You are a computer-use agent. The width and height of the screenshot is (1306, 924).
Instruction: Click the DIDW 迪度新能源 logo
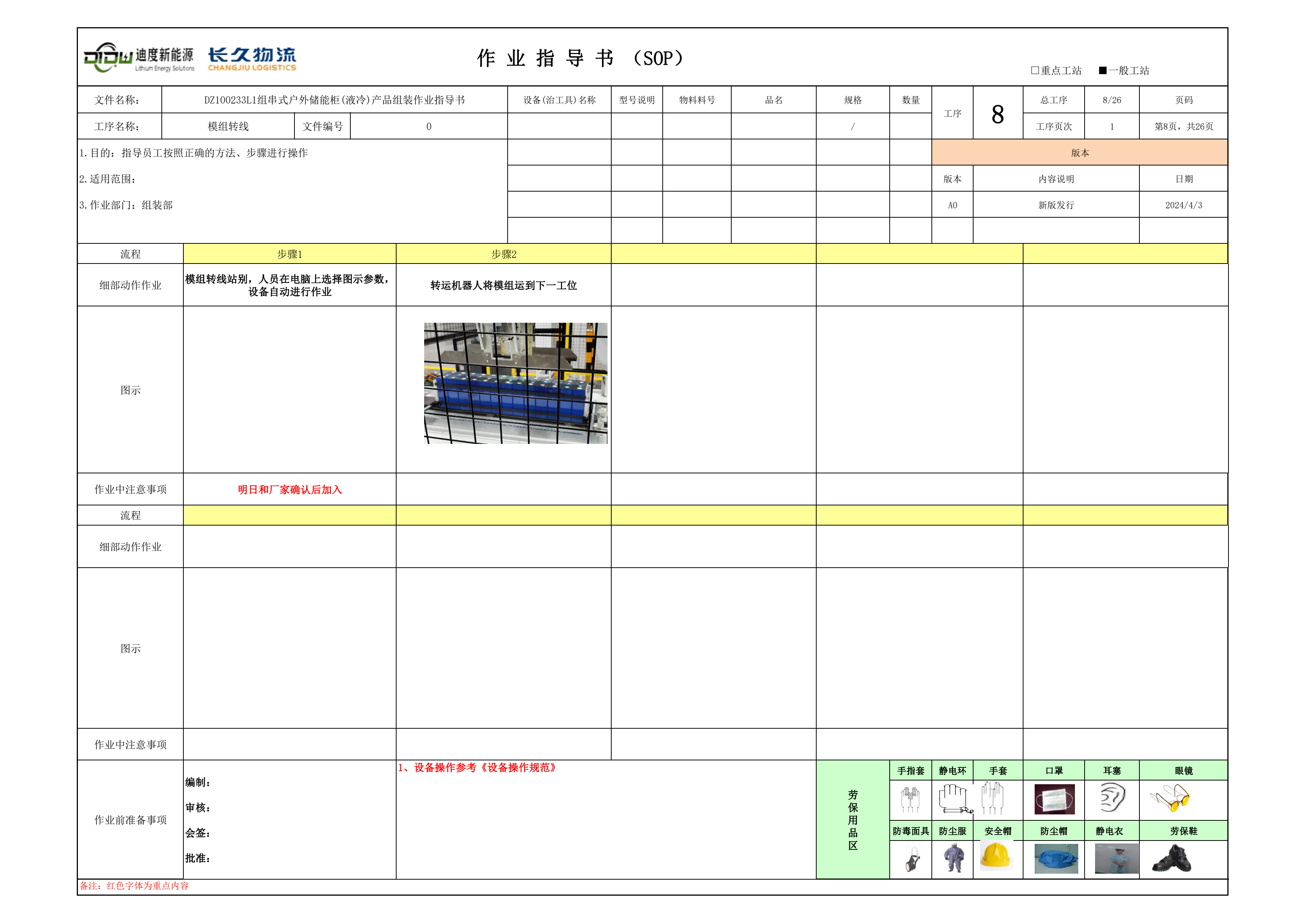(x=138, y=58)
